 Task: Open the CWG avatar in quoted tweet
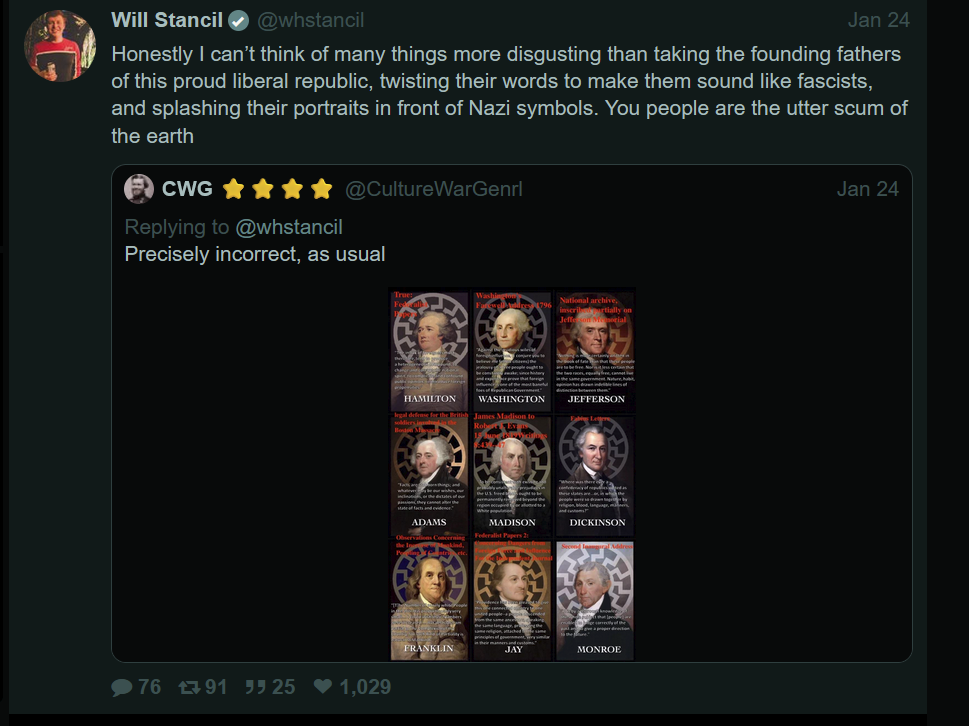tap(139, 189)
